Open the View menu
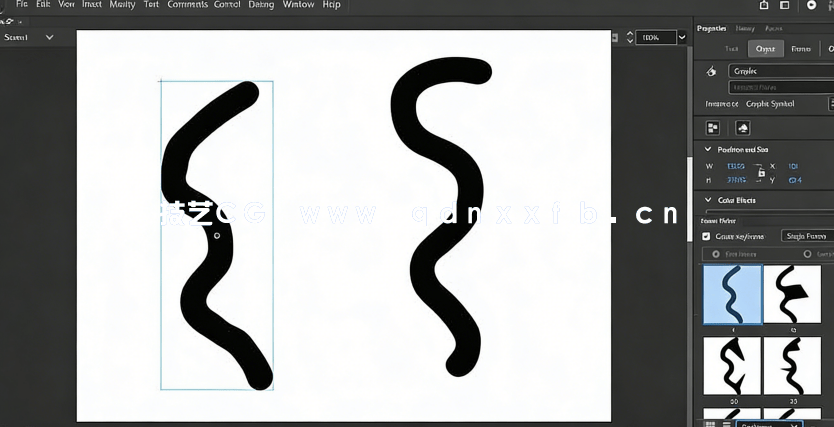 (x=66, y=4)
